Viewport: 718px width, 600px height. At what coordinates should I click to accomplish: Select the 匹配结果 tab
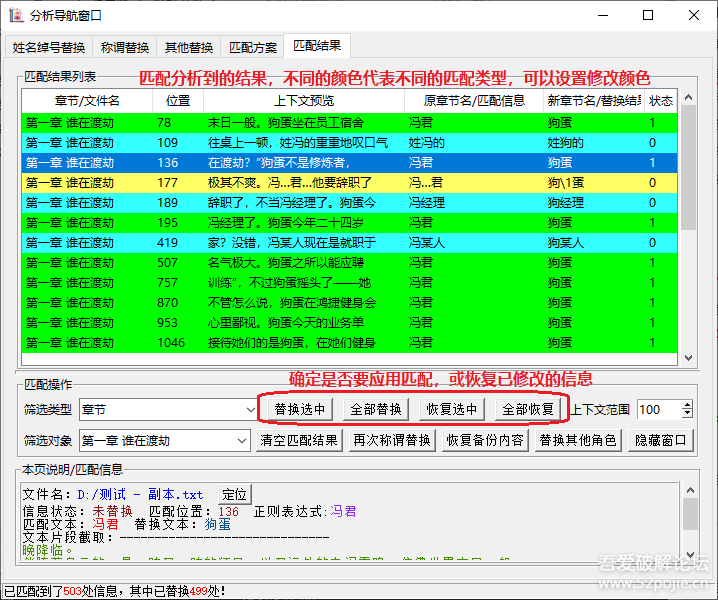tap(317, 45)
